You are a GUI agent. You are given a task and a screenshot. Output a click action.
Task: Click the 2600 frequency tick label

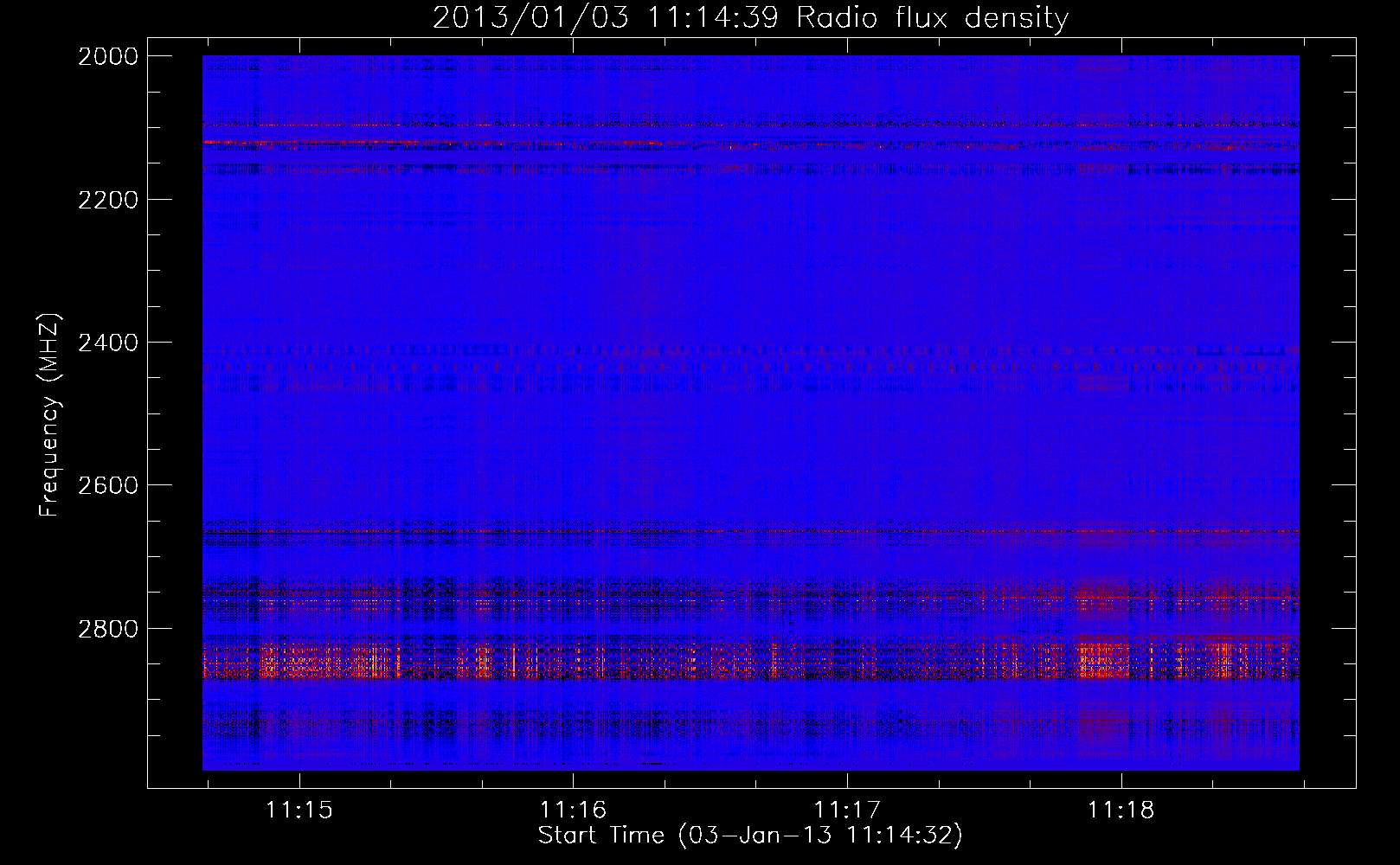coord(108,485)
